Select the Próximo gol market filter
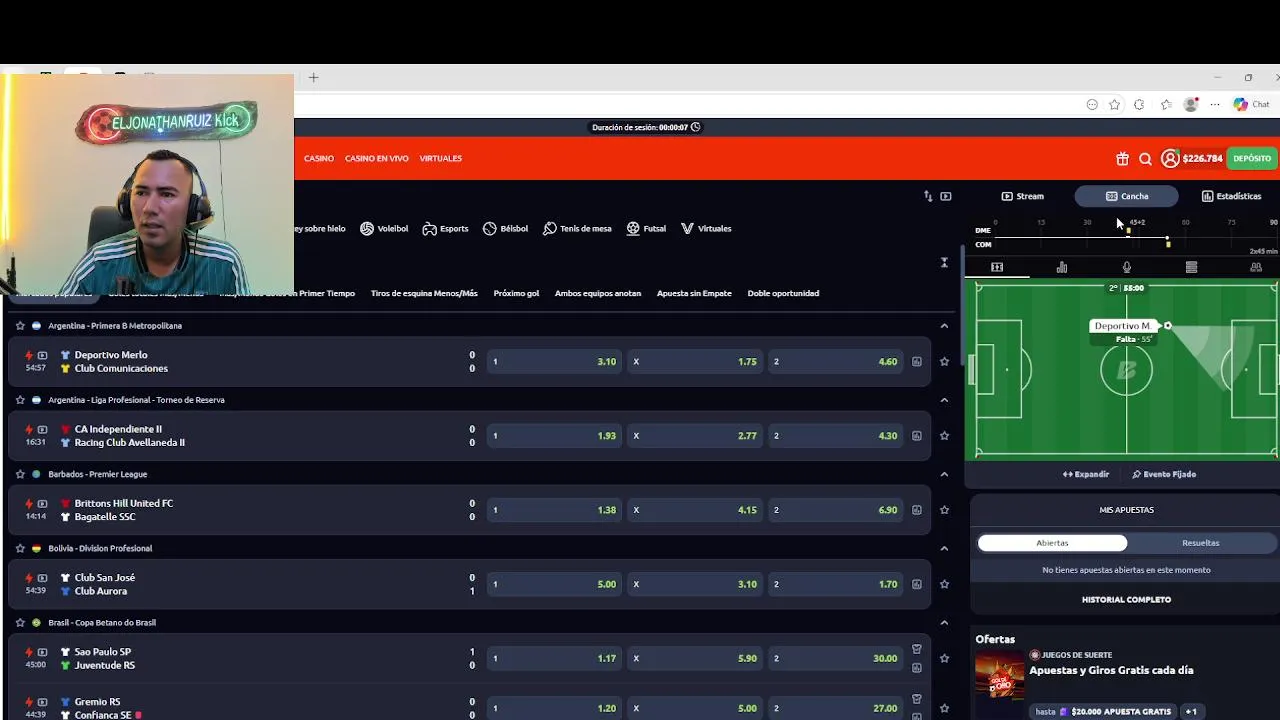 pos(516,293)
